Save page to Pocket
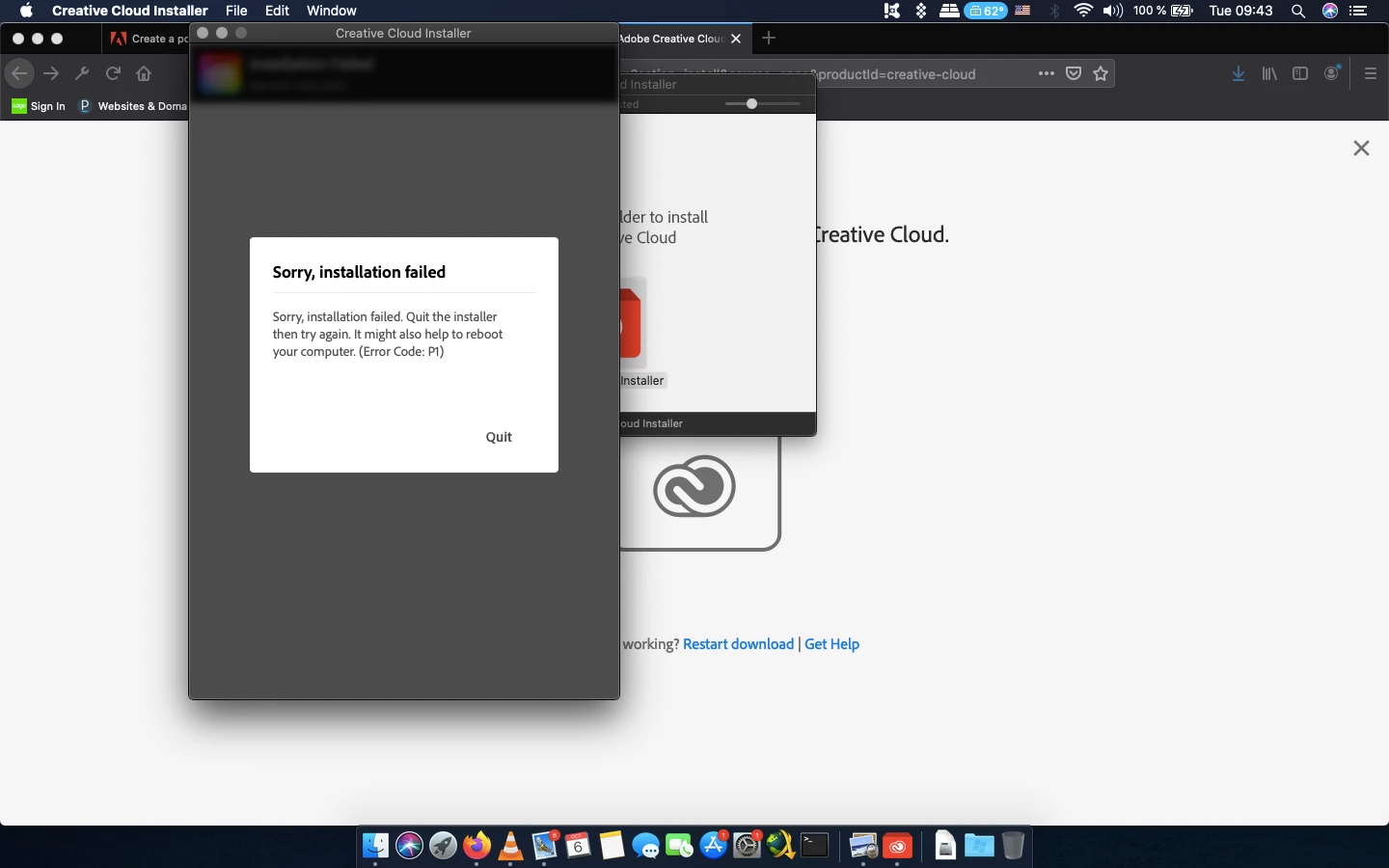The image size is (1389, 868). click(1074, 73)
